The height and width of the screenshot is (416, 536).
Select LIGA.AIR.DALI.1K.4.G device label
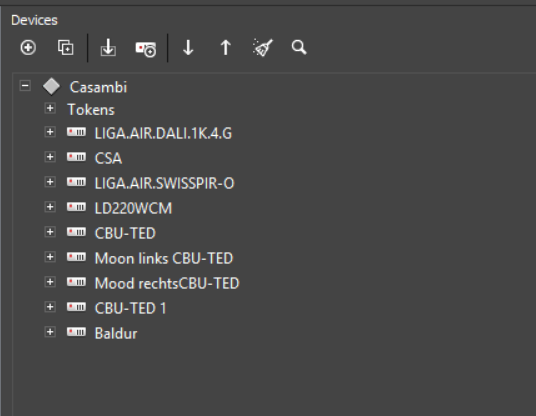pyautogui.click(x=163, y=133)
